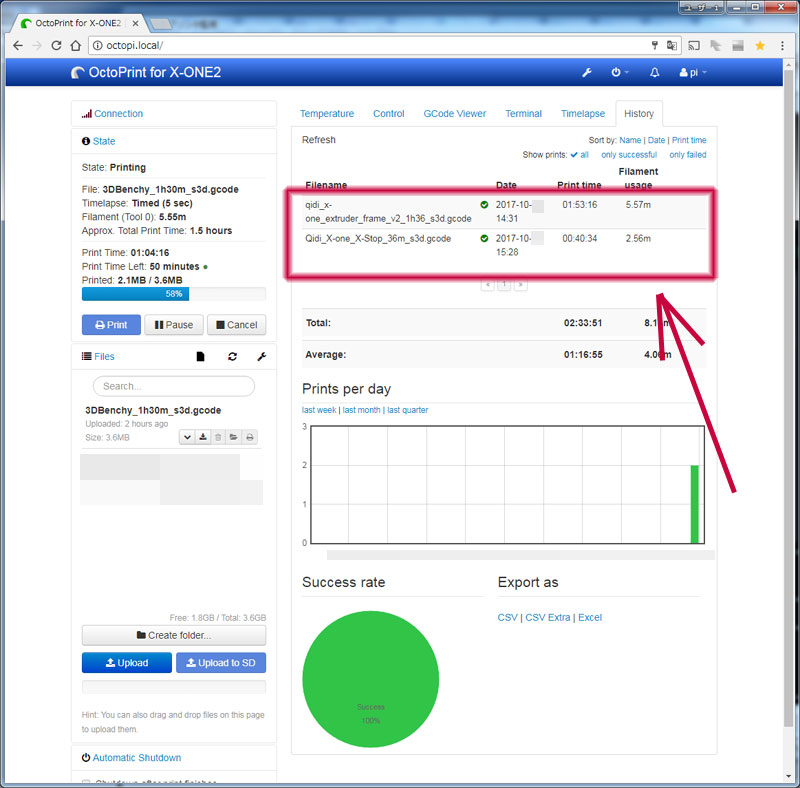Expand the Automatic Shutdown panel
Image resolution: width=800 pixels, height=788 pixels.
[x=137, y=758]
